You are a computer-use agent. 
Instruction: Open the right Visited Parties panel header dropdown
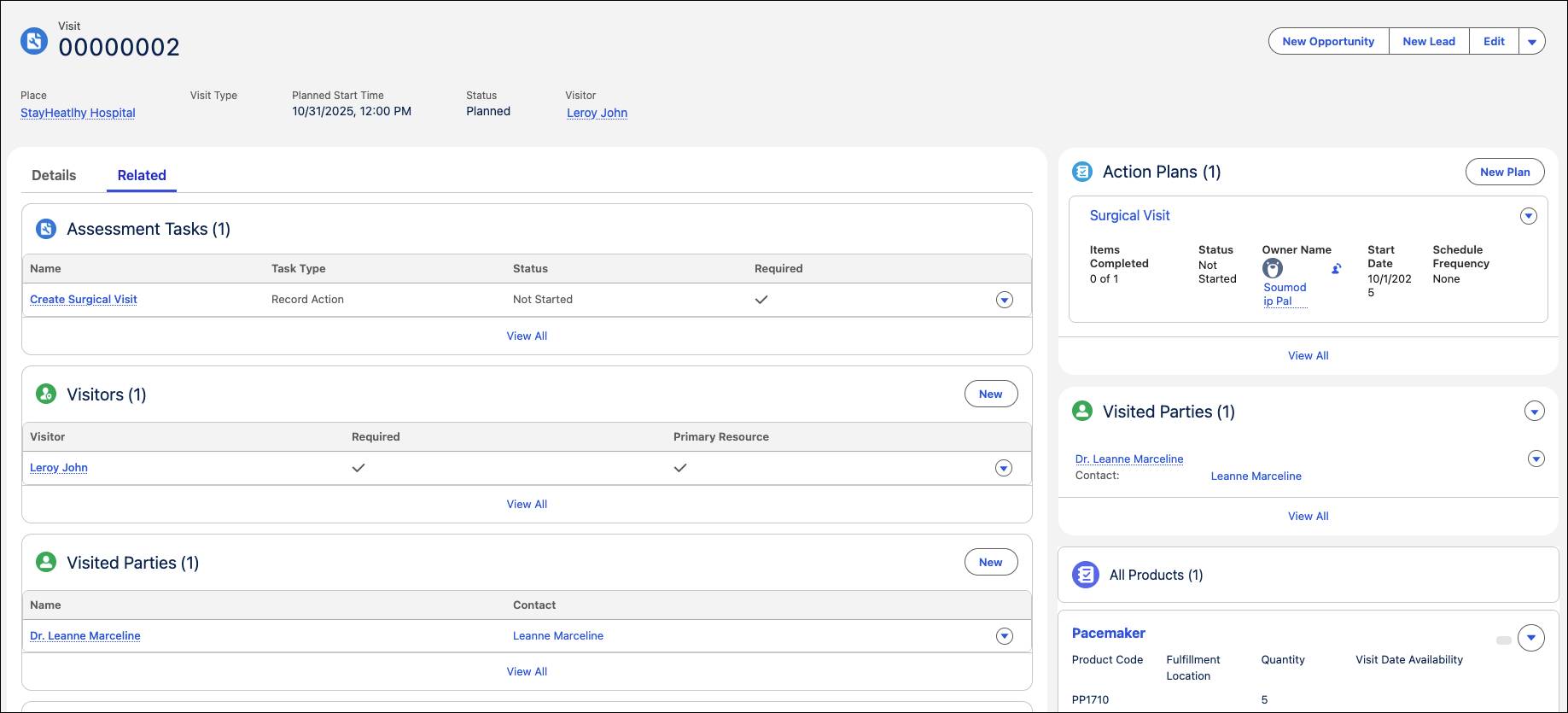[1535, 412]
